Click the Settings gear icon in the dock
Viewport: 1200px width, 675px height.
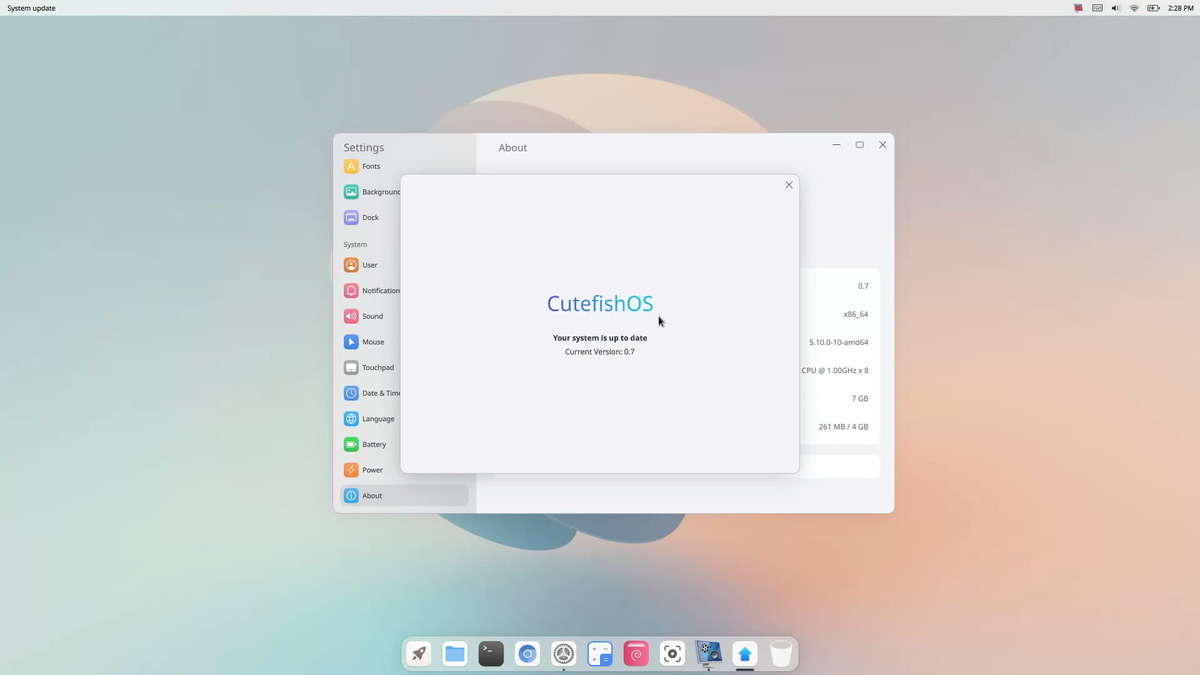pos(564,654)
